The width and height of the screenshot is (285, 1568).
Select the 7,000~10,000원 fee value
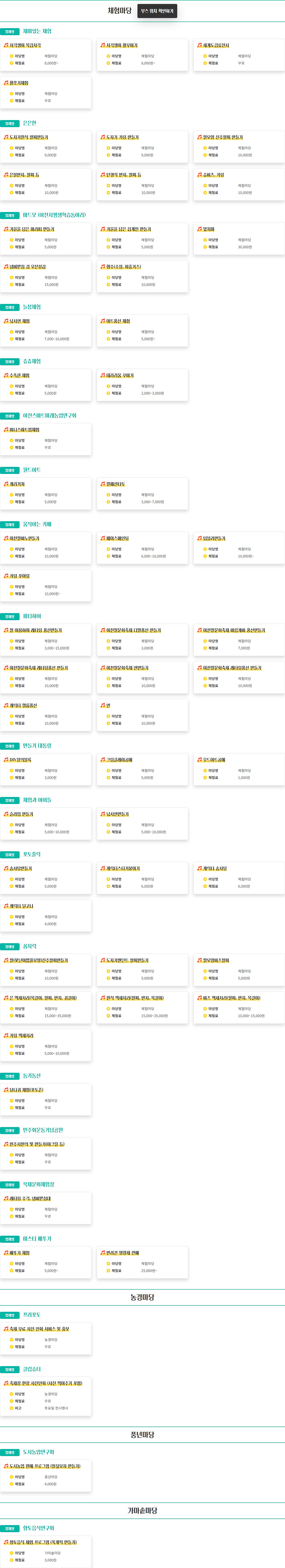tap(57, 339)
